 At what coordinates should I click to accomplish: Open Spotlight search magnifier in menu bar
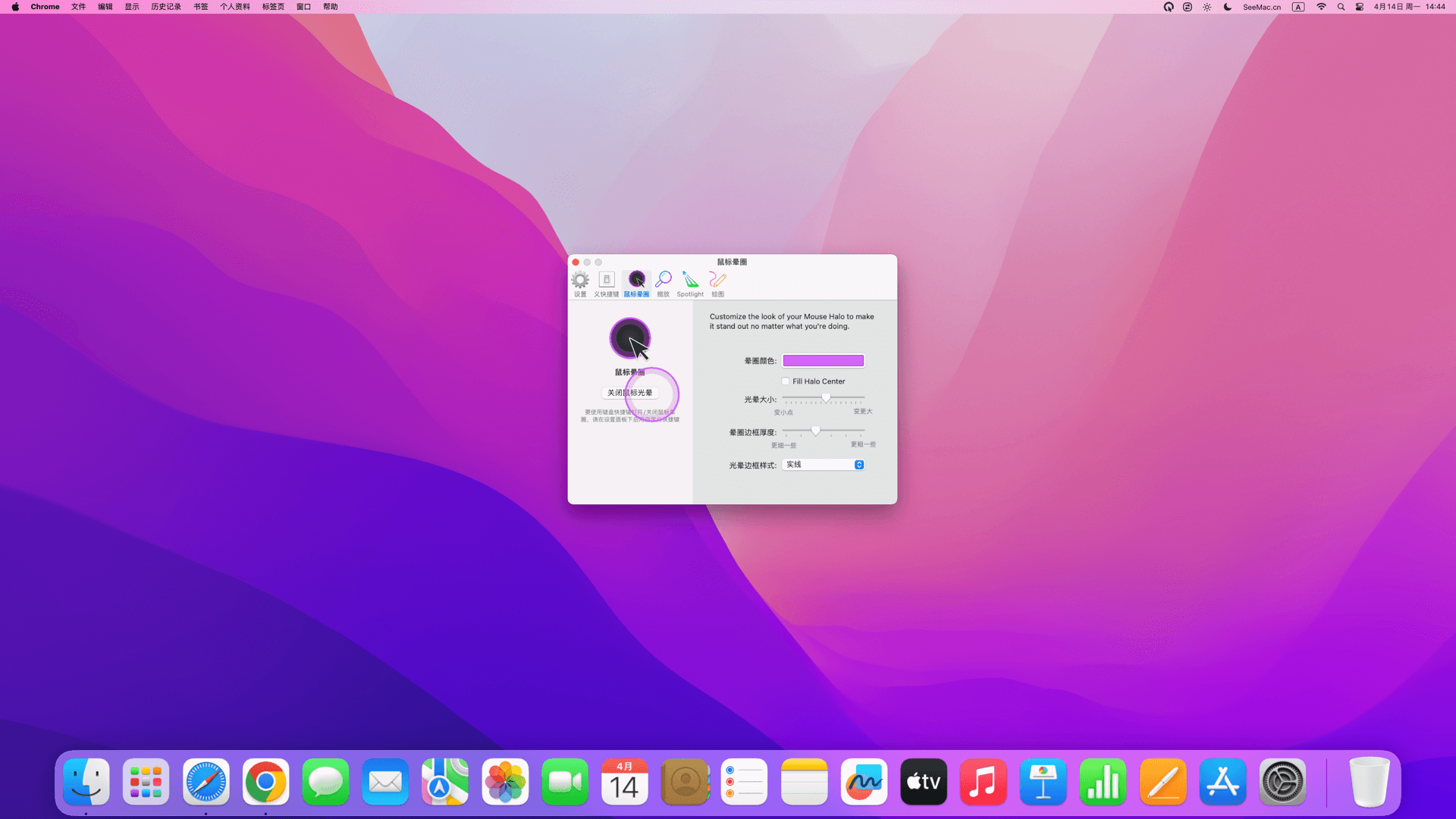click(x=1341, y=7)
